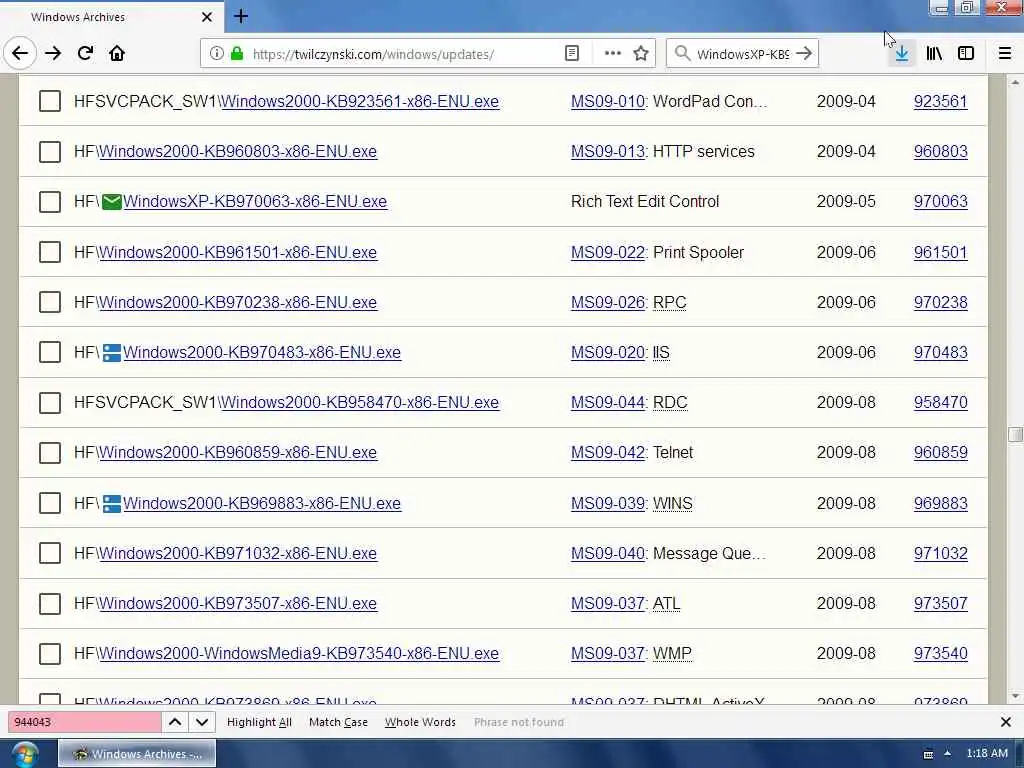Go forward to next page
1024x768 pixels.
53,54
